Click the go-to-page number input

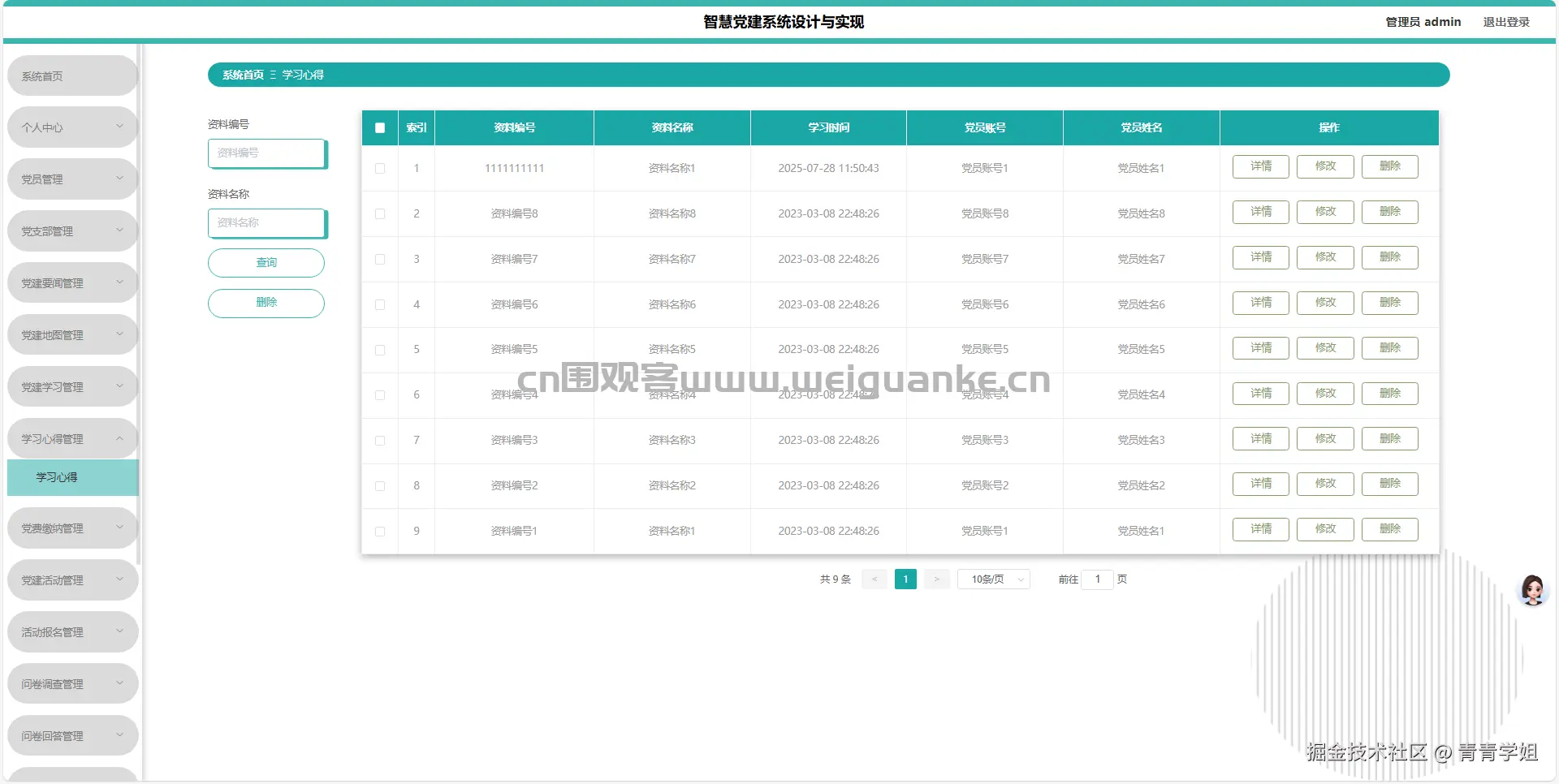(1097, 579)
